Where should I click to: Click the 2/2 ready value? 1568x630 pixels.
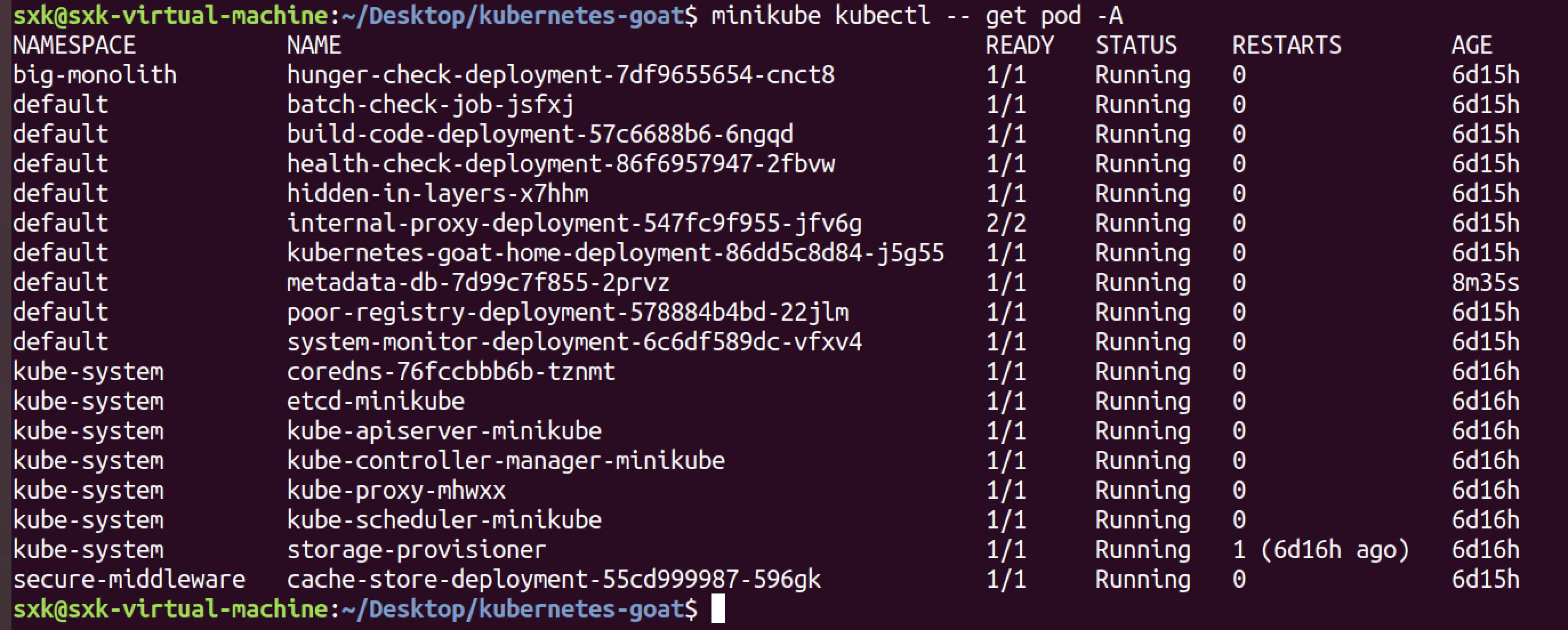(x=1006, y=224)
